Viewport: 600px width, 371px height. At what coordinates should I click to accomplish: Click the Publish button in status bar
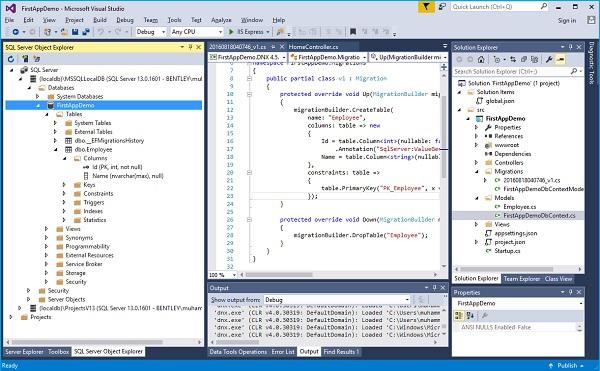pyautogui.click(x=566, y=366)
